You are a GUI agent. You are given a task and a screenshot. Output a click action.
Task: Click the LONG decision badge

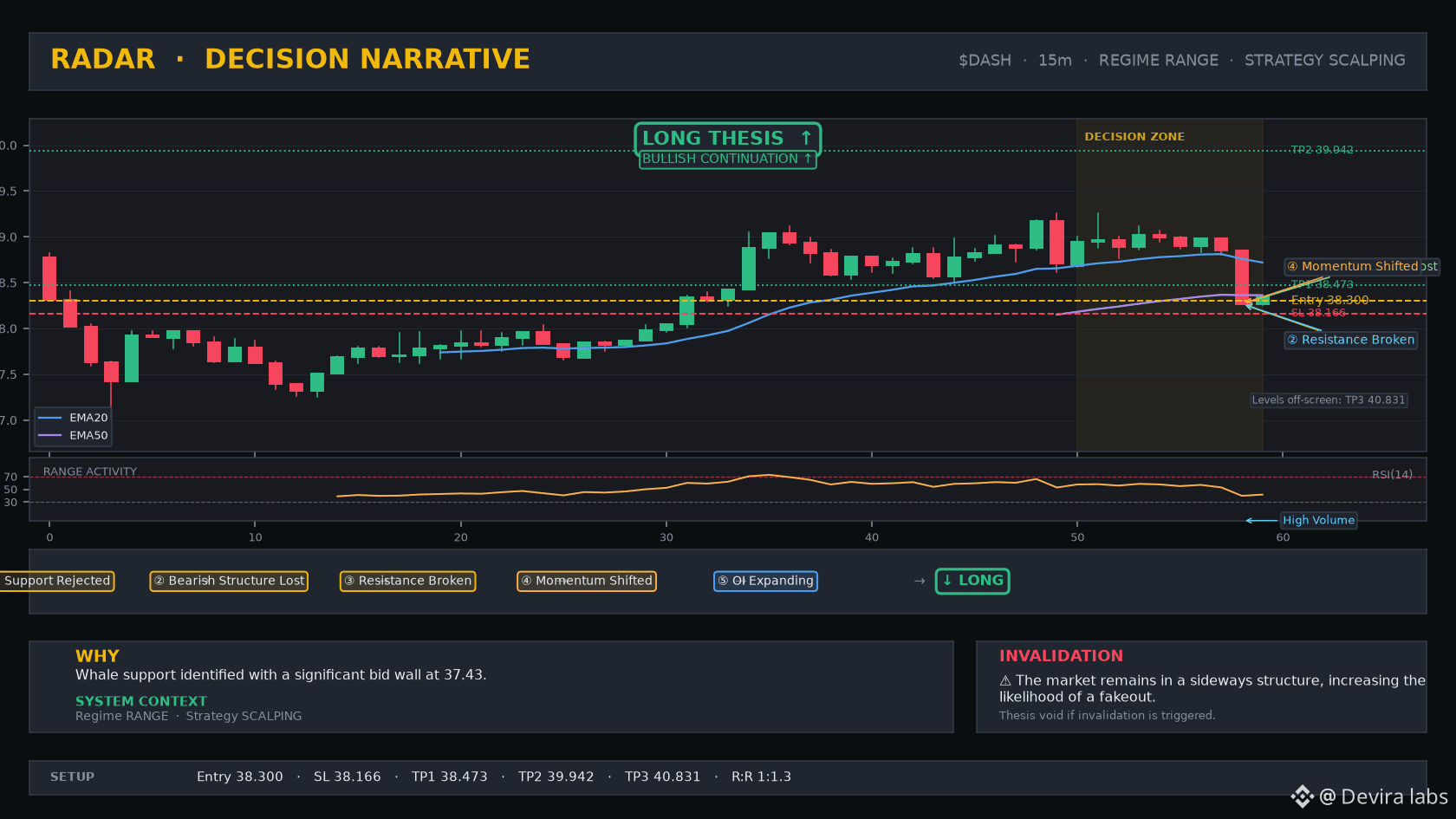point(972,581)
